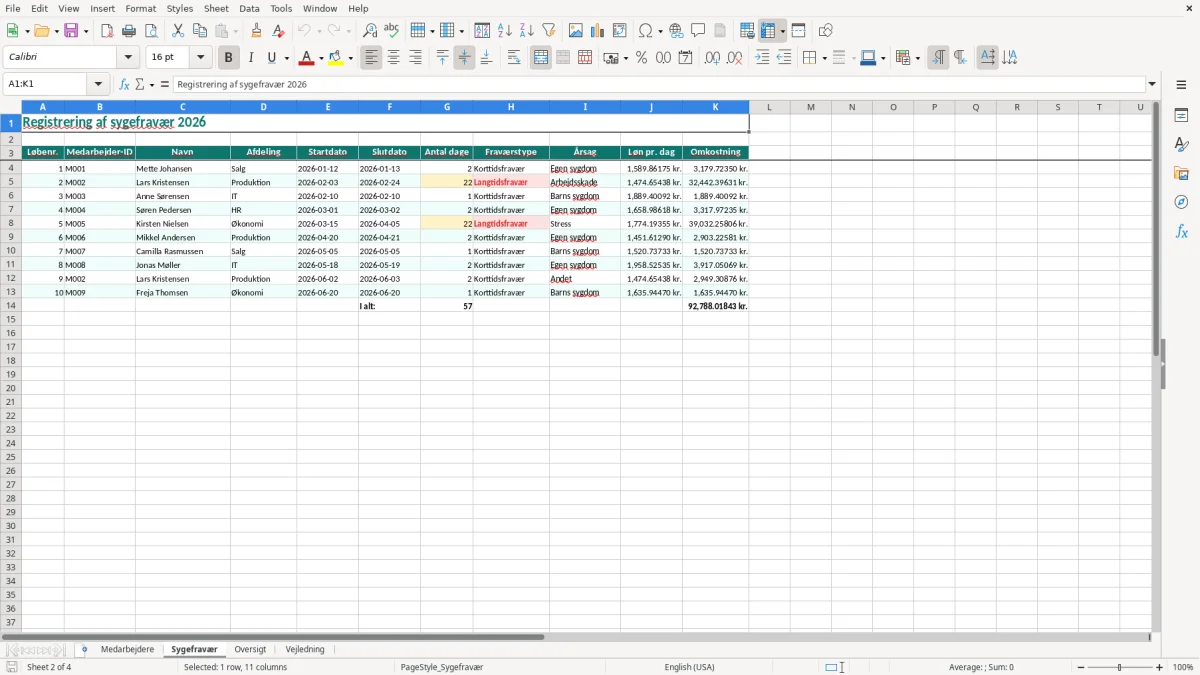The height and width of the screenshot is (675, 1200).
Task: Open the Styles menu
Action: click(180, 8)
